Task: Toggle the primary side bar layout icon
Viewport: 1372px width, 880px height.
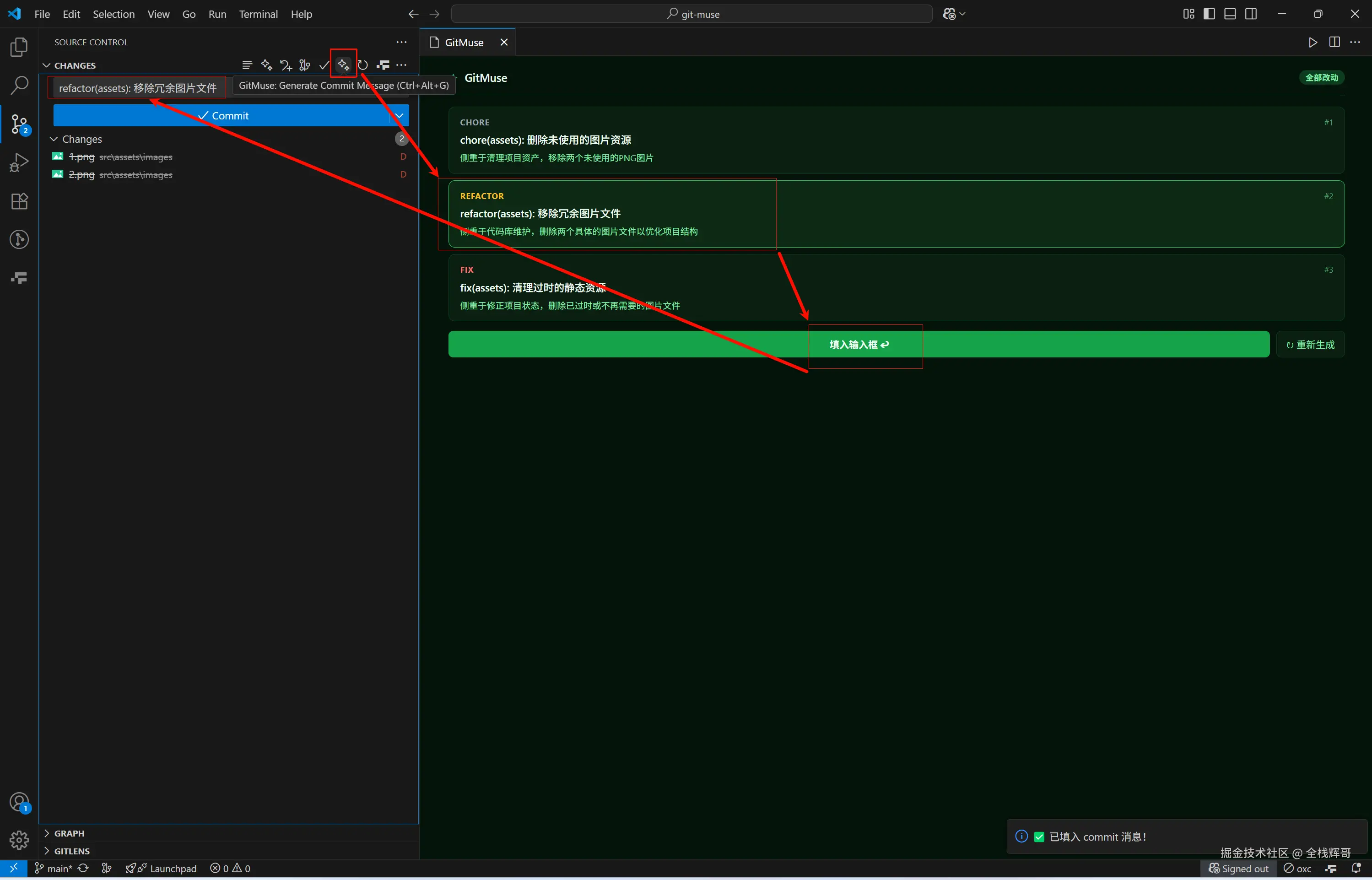Action: point(1209,14)
